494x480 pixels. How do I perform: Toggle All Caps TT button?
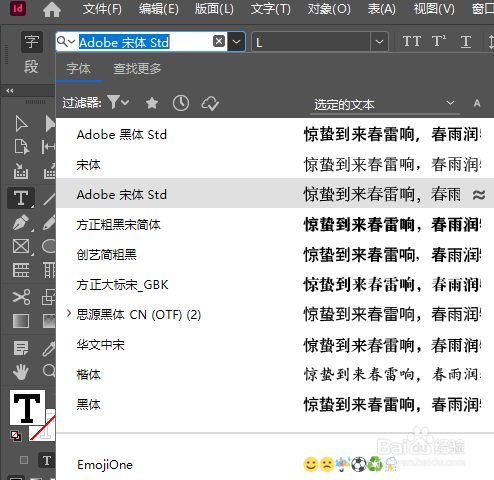click(412, 42)
